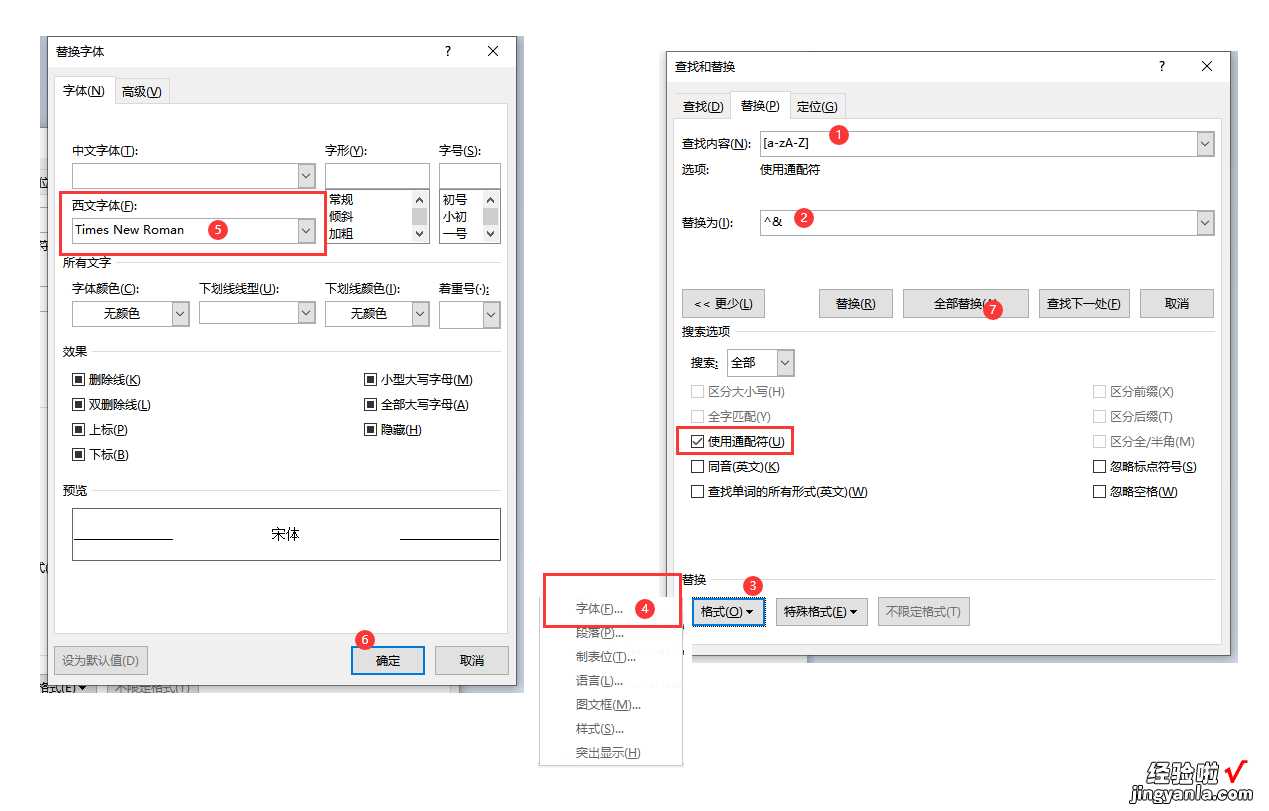Viewport: 1269px width, 811px height.
Task: Open the 下划线线型 dropdown
Action: pos(307,314)
